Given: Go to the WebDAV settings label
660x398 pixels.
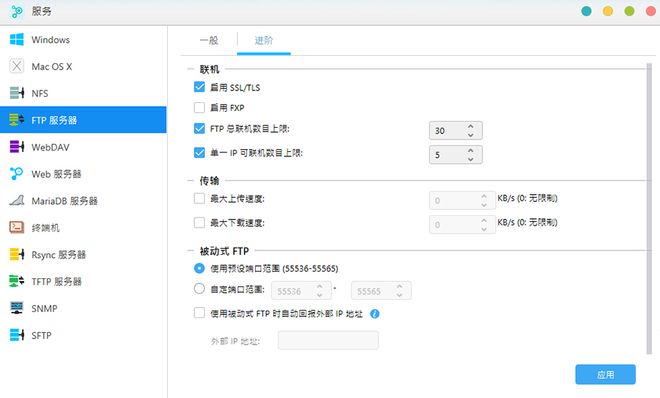Looking at the screenshot, I should point(51,147).
